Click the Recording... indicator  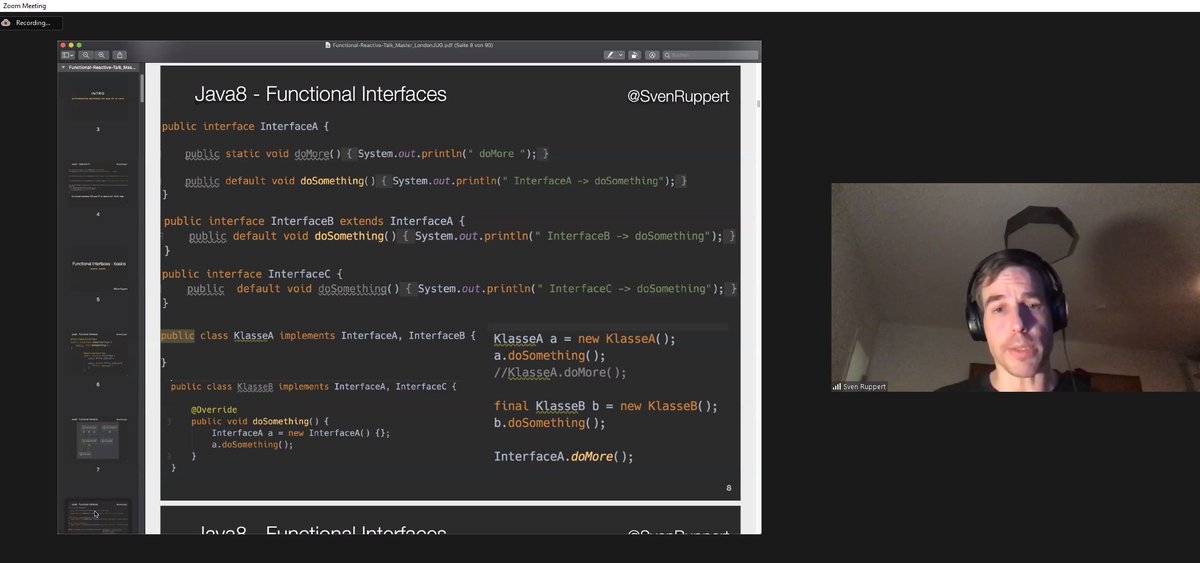pyautogui.click(x=33, y=22)
